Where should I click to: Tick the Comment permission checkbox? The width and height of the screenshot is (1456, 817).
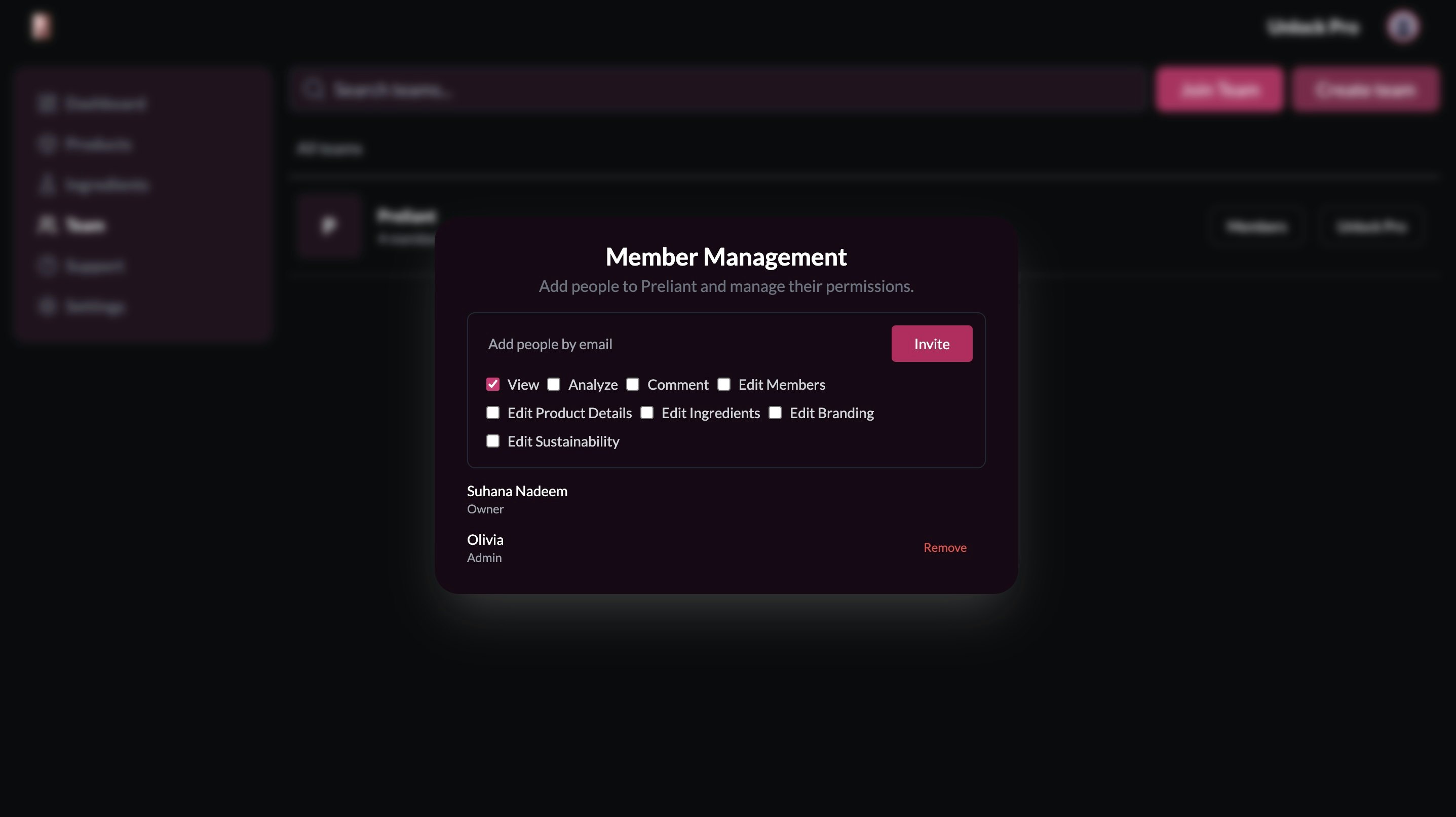(x=633, y=385)
